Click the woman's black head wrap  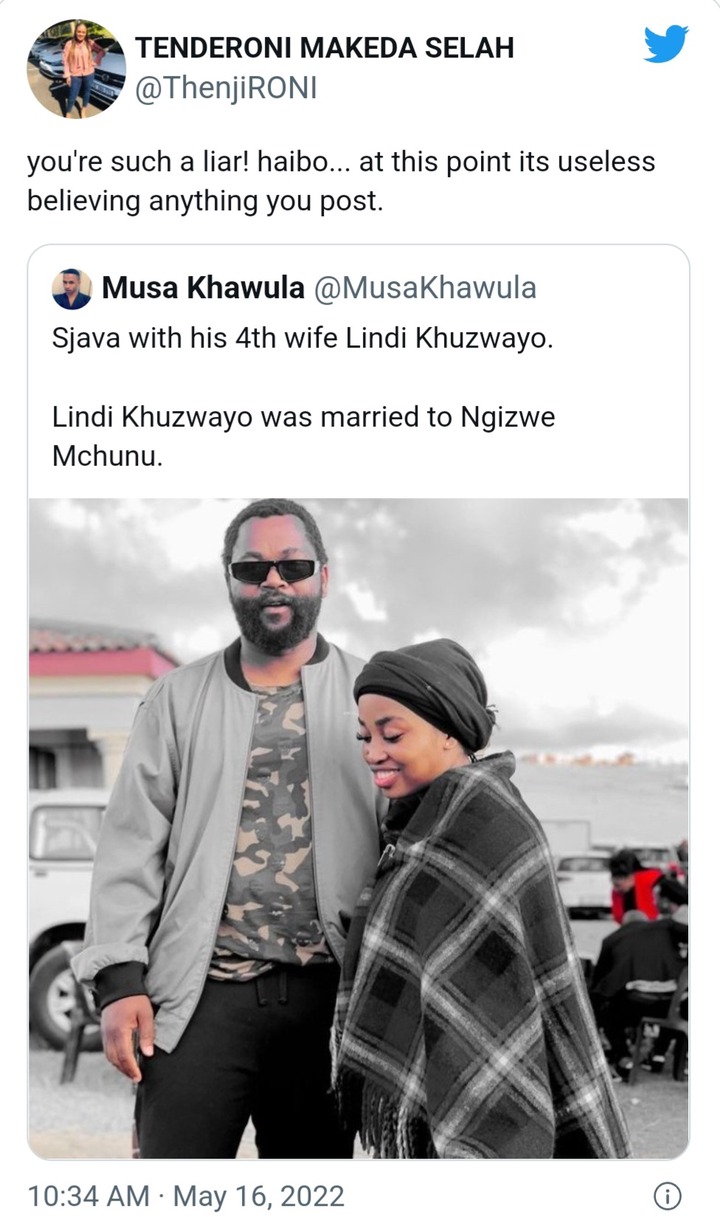point(424,690)
